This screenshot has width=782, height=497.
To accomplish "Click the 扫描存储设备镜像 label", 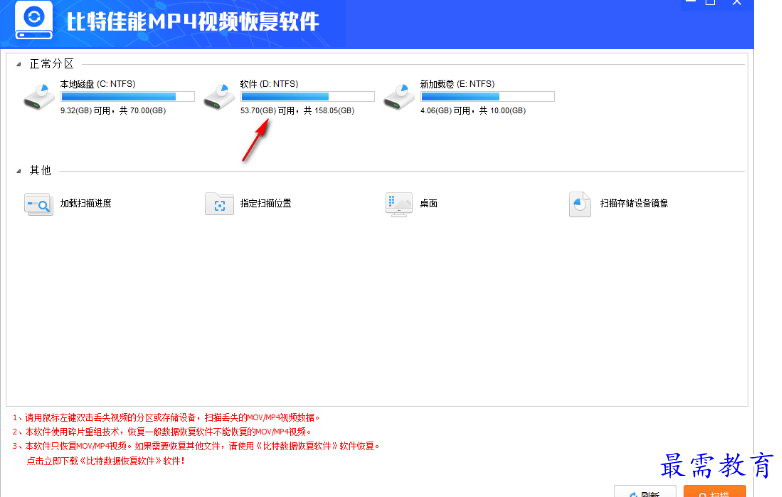I will pos(634,203).
